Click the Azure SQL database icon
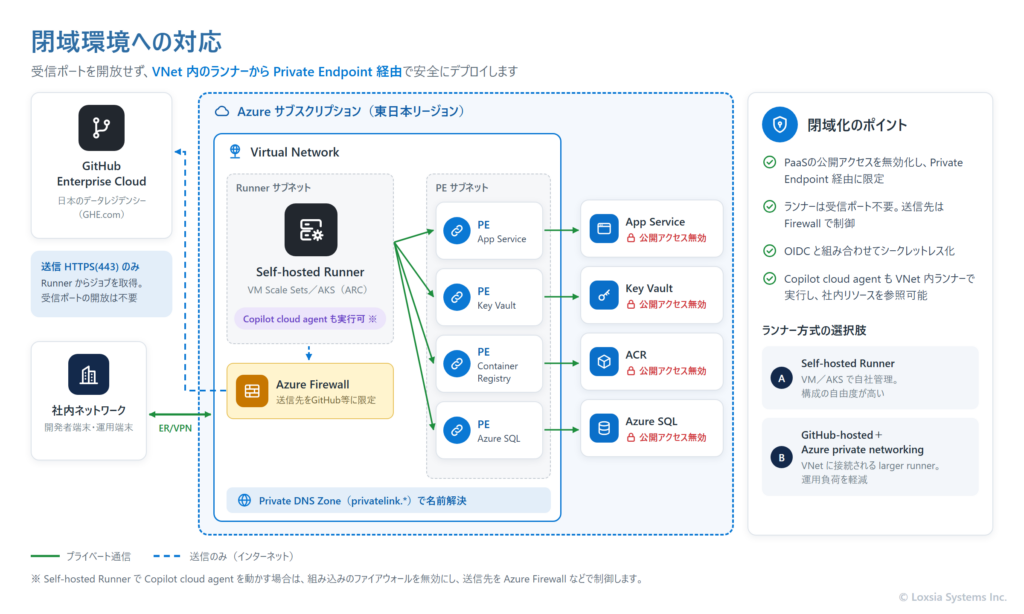This screenshot has height=614, width=1024. pos(604,428)
